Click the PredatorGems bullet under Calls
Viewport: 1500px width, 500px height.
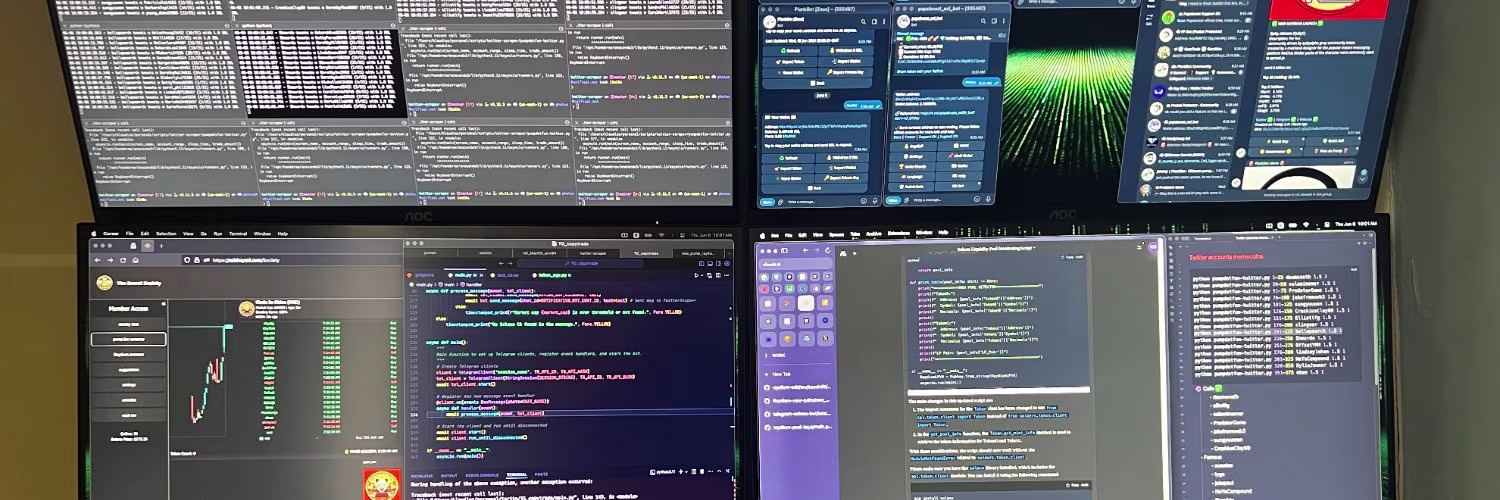click(1229, 422)
